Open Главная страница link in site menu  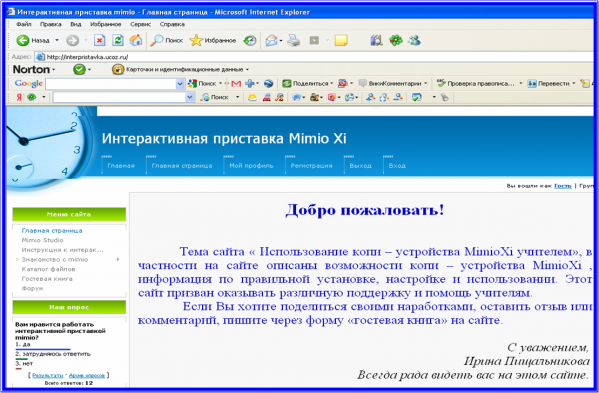click(x=52, y=231)
